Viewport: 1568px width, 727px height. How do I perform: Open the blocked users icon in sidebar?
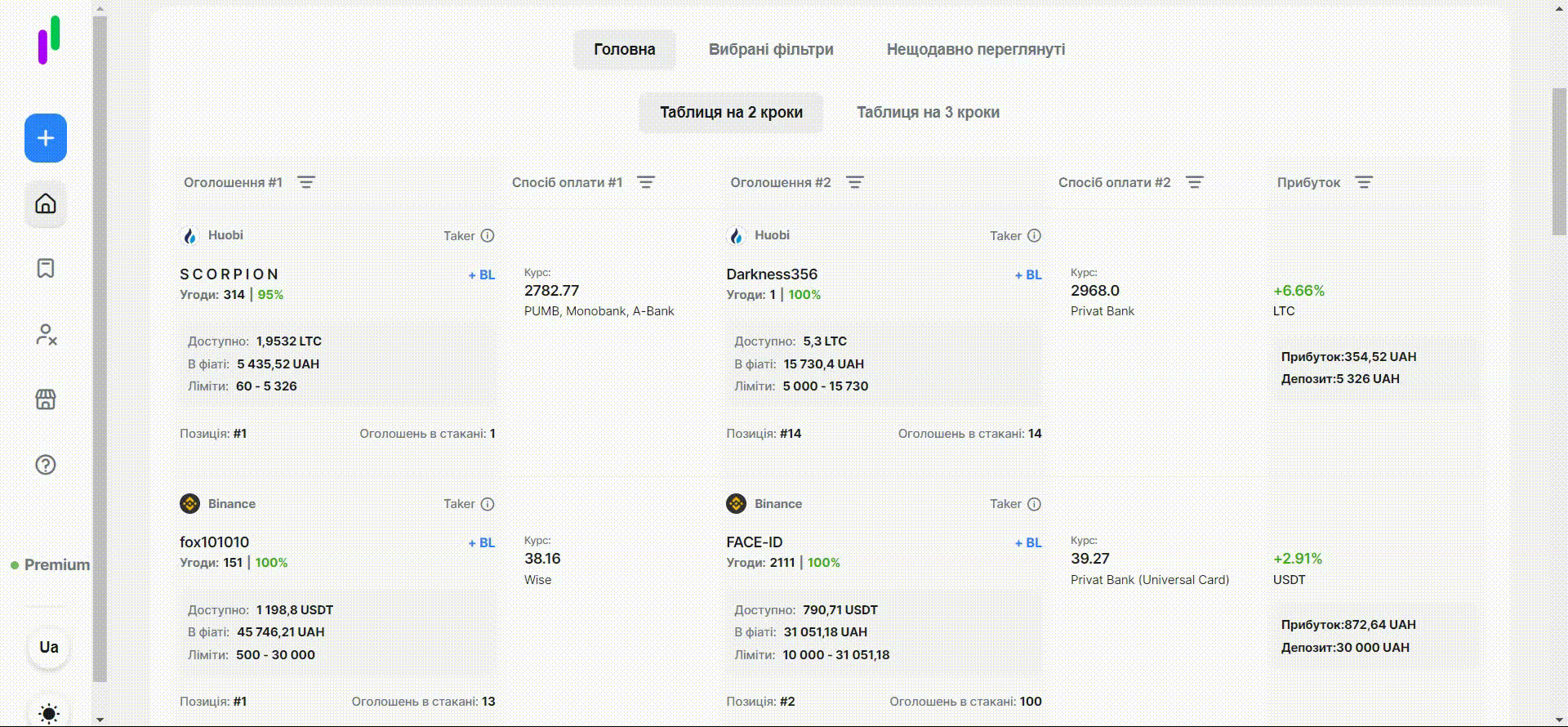46,334
